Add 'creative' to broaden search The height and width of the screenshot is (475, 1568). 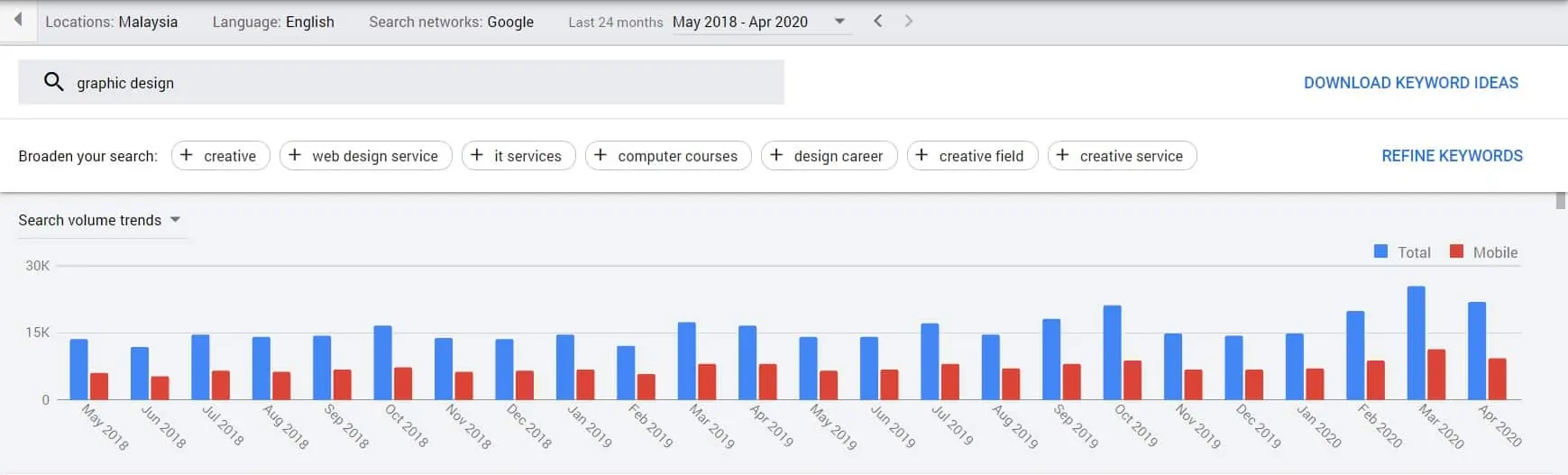click(x=221, y=156)
